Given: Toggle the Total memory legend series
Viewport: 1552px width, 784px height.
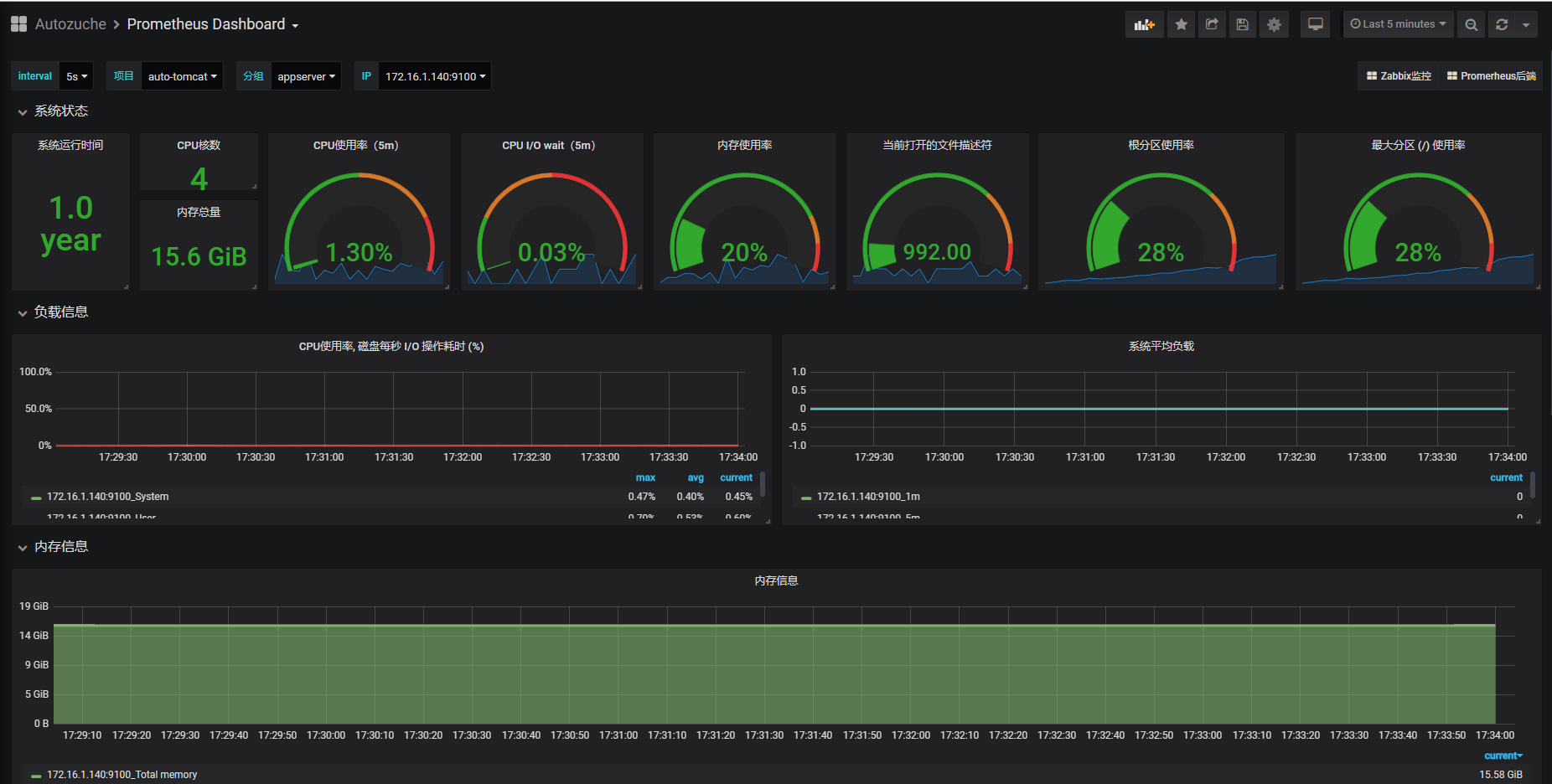Looking at the screenshot, I should pos(122,775).
